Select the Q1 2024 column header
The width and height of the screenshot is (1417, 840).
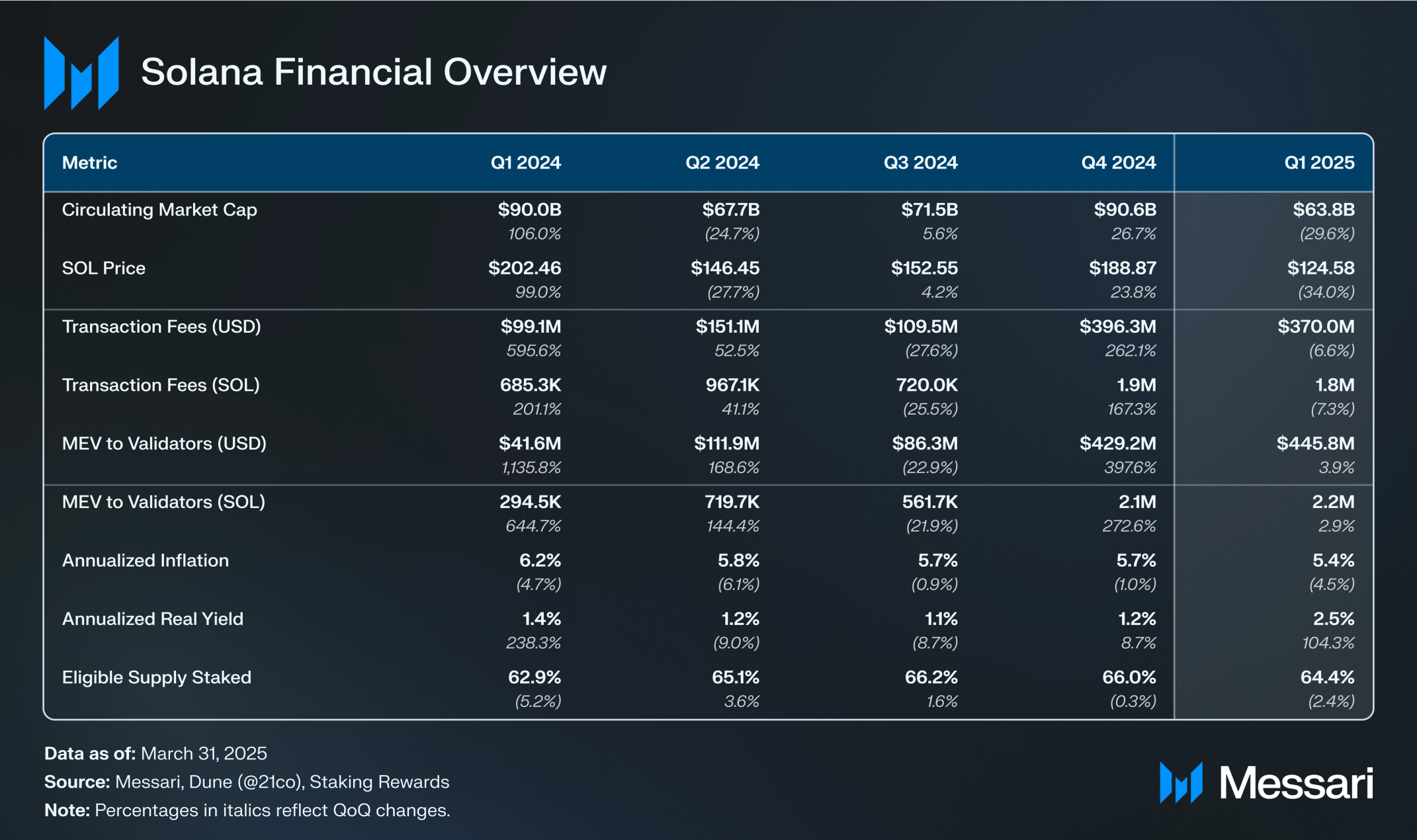(525, 163)
